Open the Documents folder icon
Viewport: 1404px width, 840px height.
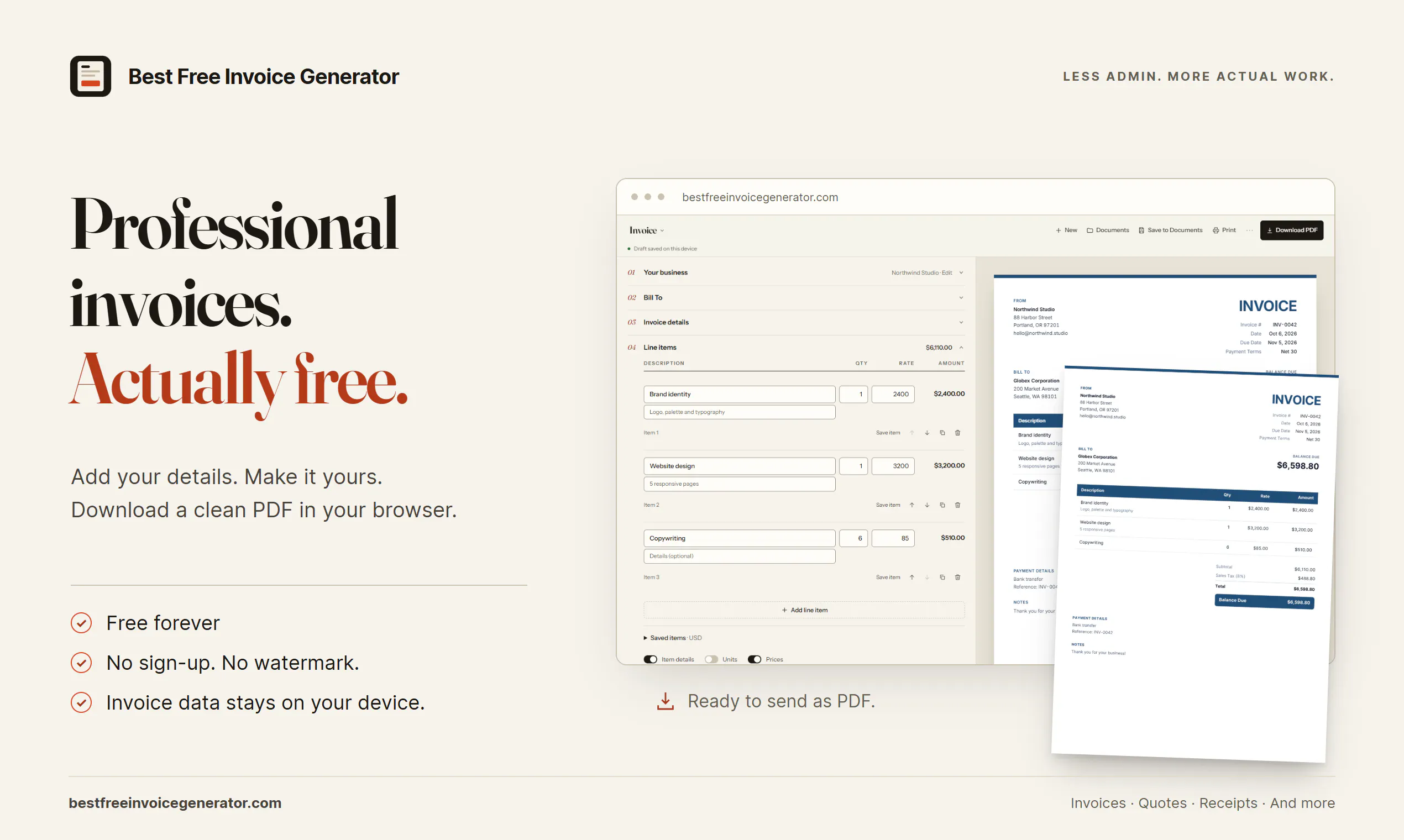1090,230
